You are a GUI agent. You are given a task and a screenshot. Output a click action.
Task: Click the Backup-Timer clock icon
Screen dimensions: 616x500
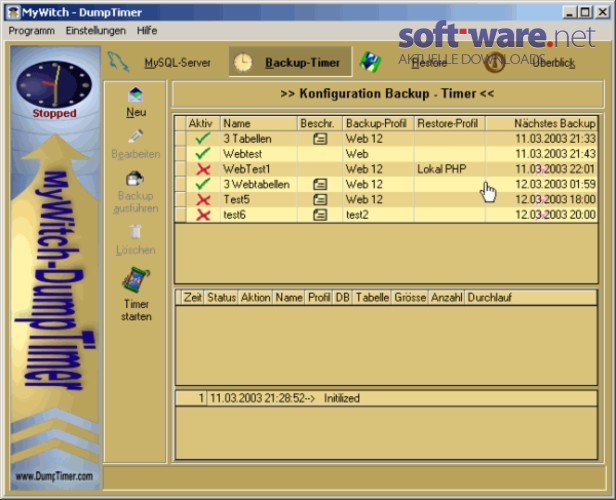coord(243,62)
